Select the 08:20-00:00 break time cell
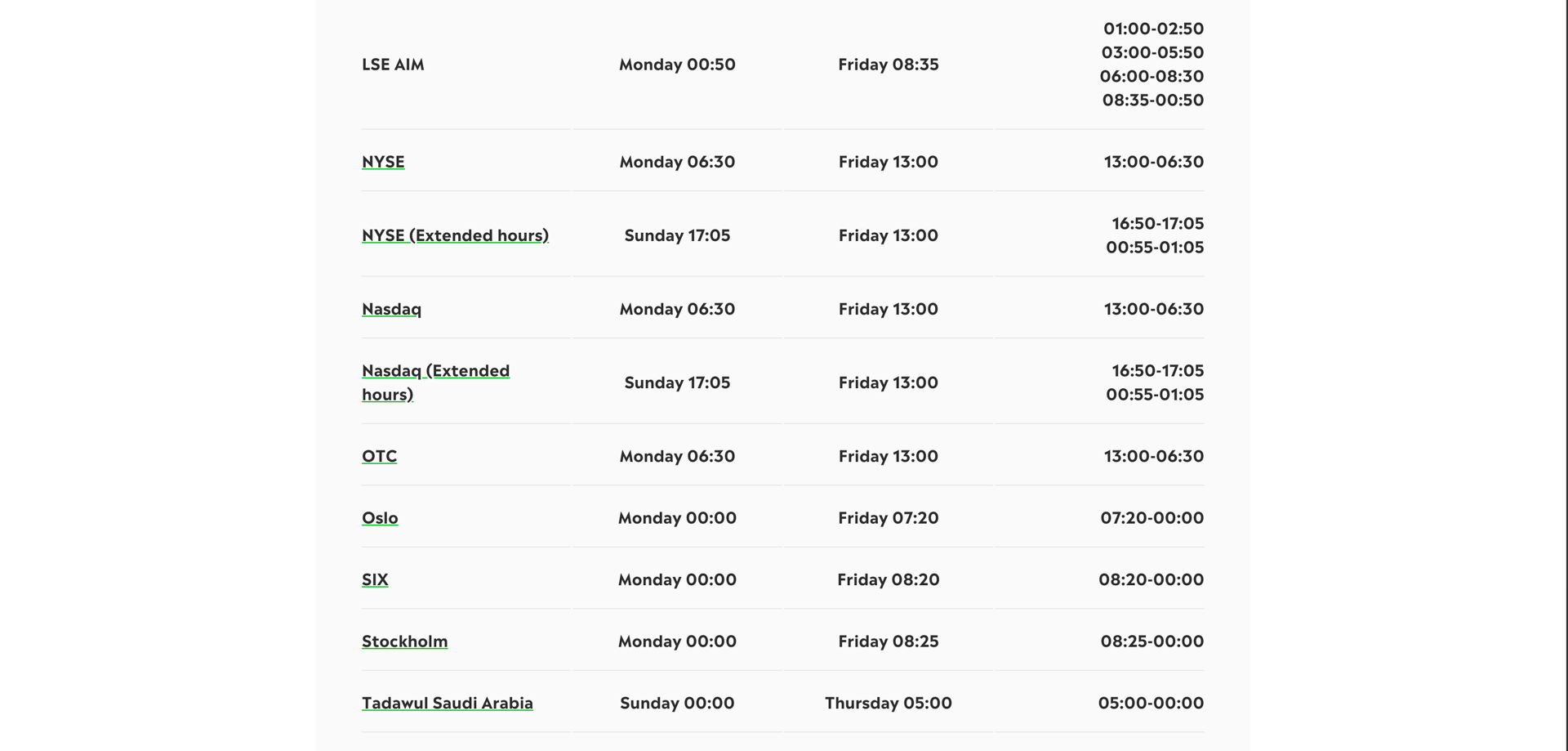 pyautogui.click(x=1151, y=579)
